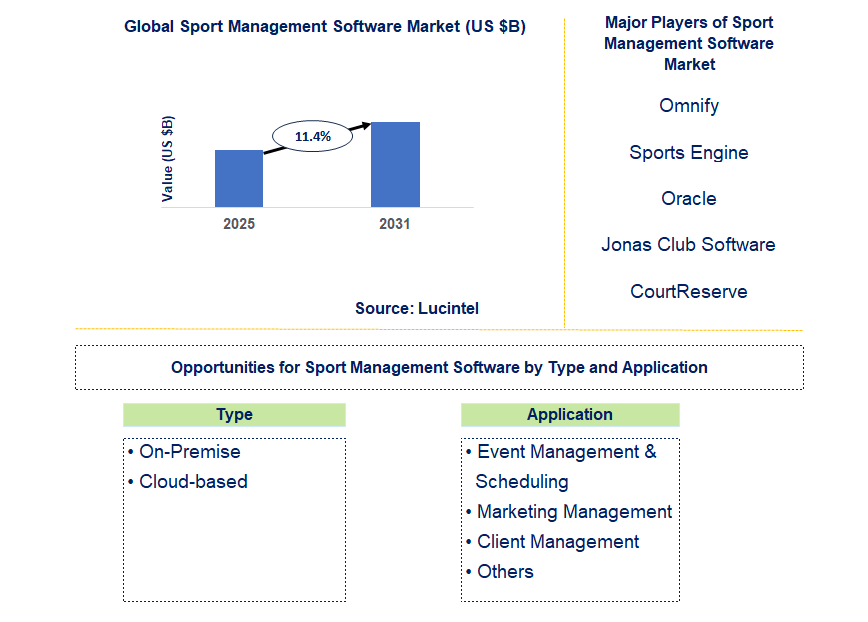
Task: Select the 'Cloud-based' bullet item
Action: coord(188,481)
